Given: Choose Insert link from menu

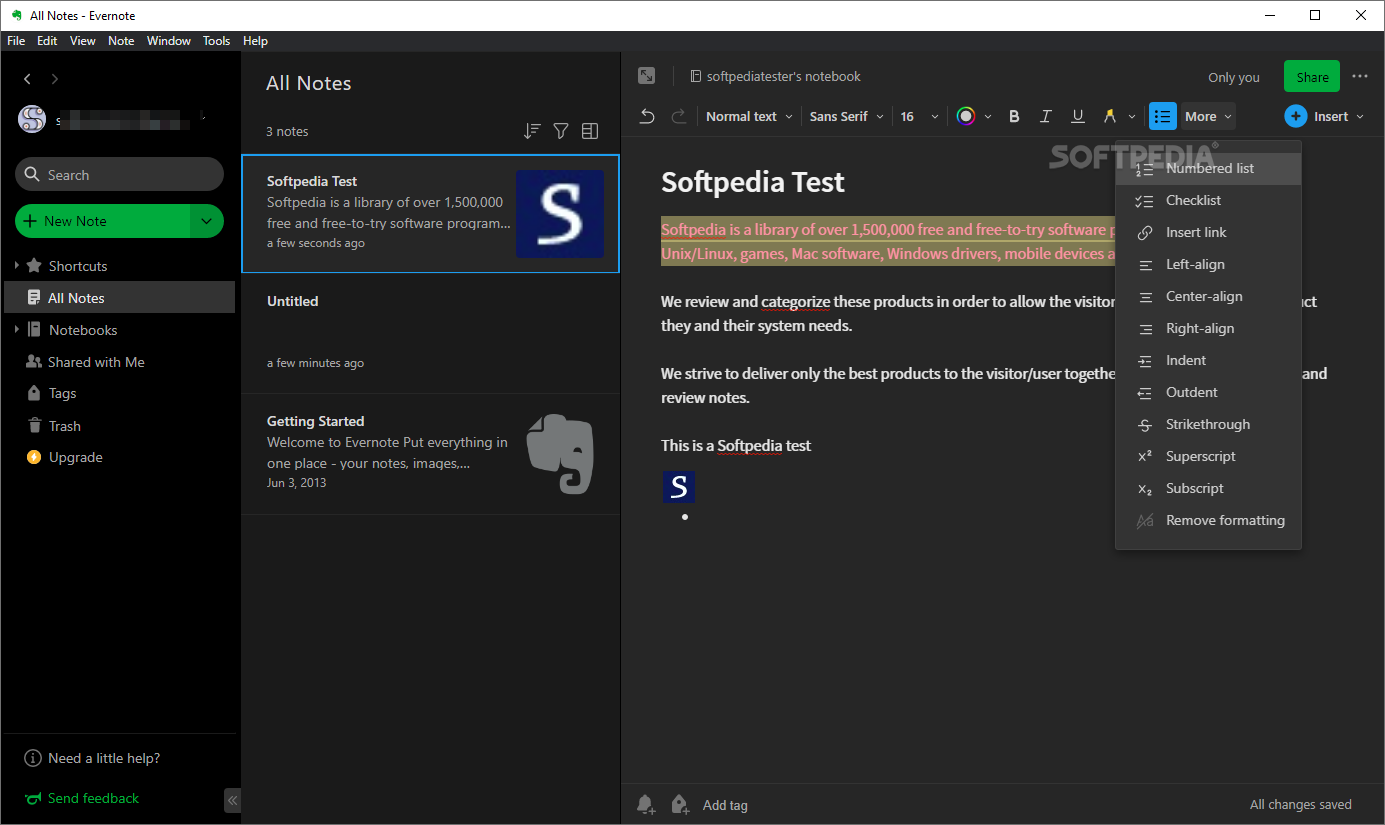Looking at the screenshot, I should point(1208,232).
